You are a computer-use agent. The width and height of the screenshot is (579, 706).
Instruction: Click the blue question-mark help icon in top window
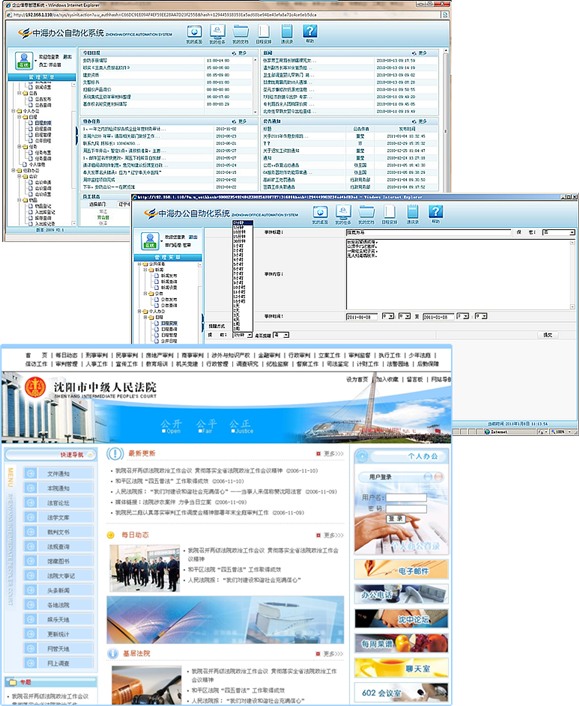point(310,32)
